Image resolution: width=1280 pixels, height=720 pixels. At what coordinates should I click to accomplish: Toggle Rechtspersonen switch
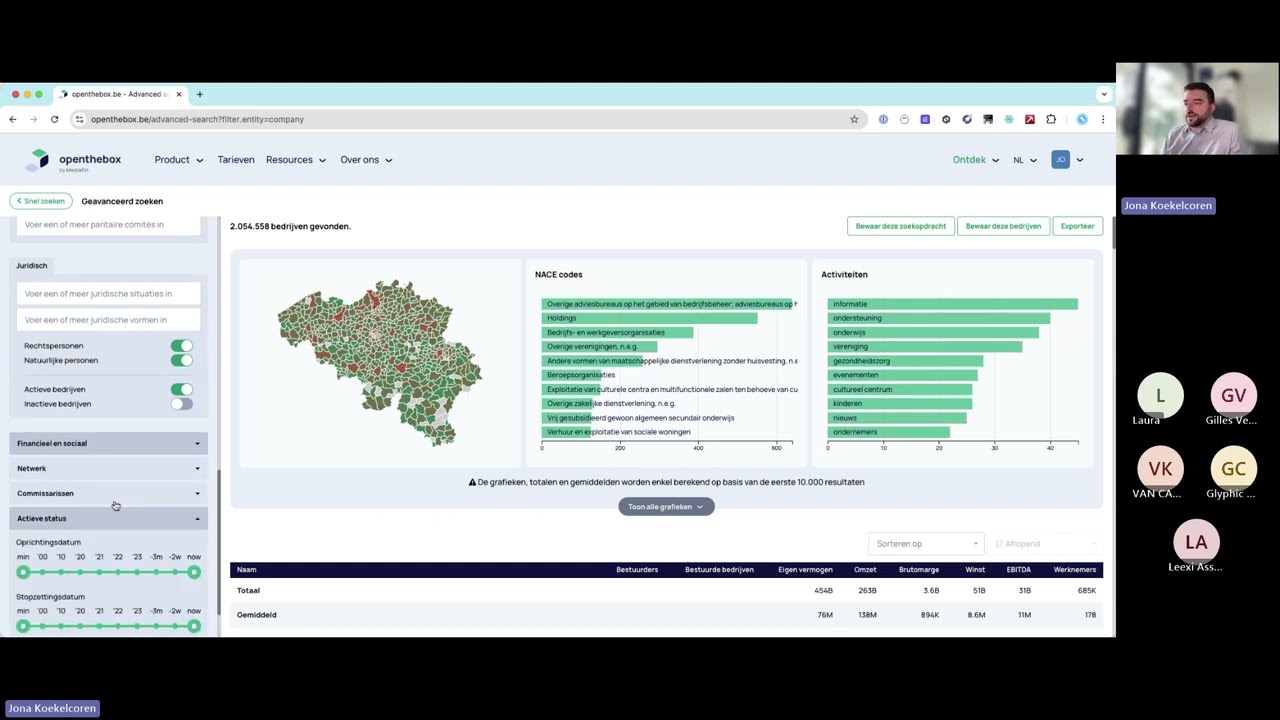[x=181, y=346]
